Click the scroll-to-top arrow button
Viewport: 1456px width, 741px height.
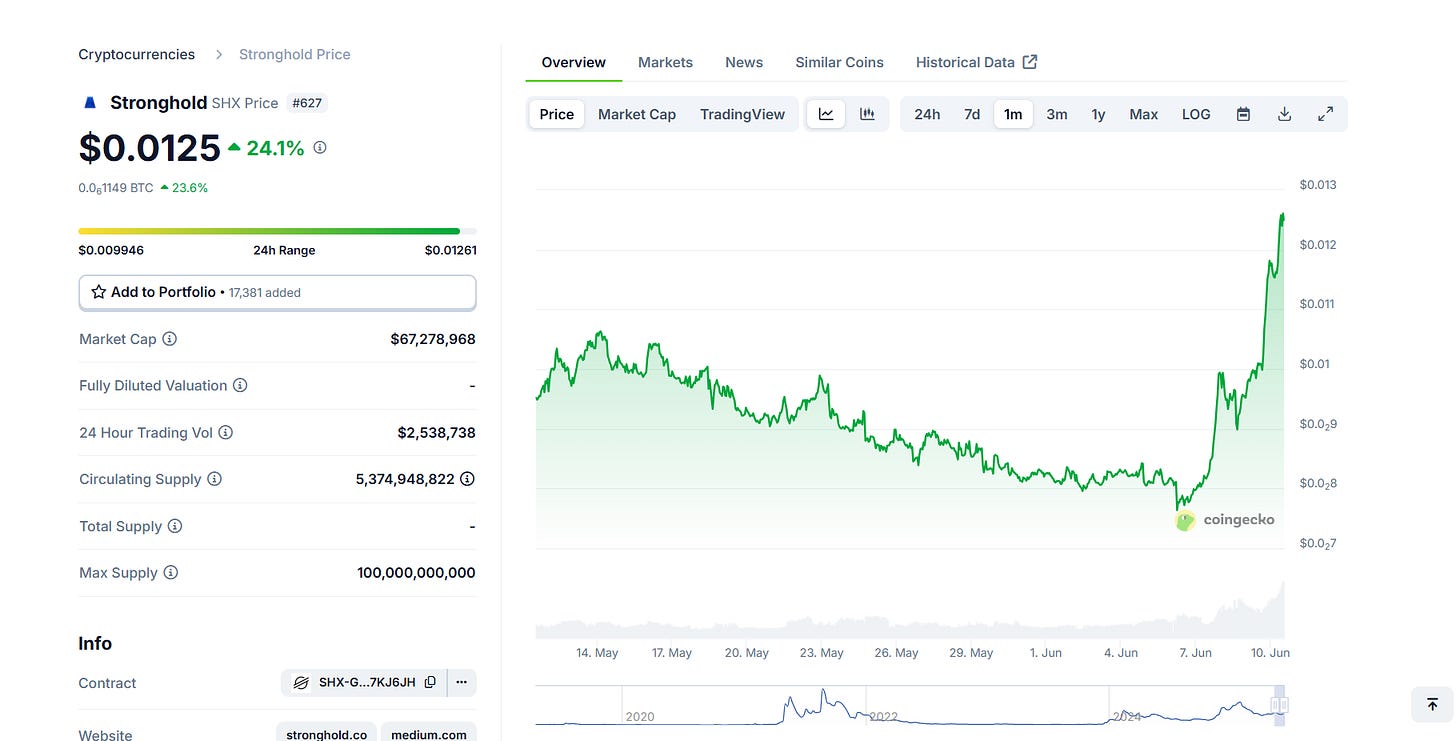(1432, 704)
